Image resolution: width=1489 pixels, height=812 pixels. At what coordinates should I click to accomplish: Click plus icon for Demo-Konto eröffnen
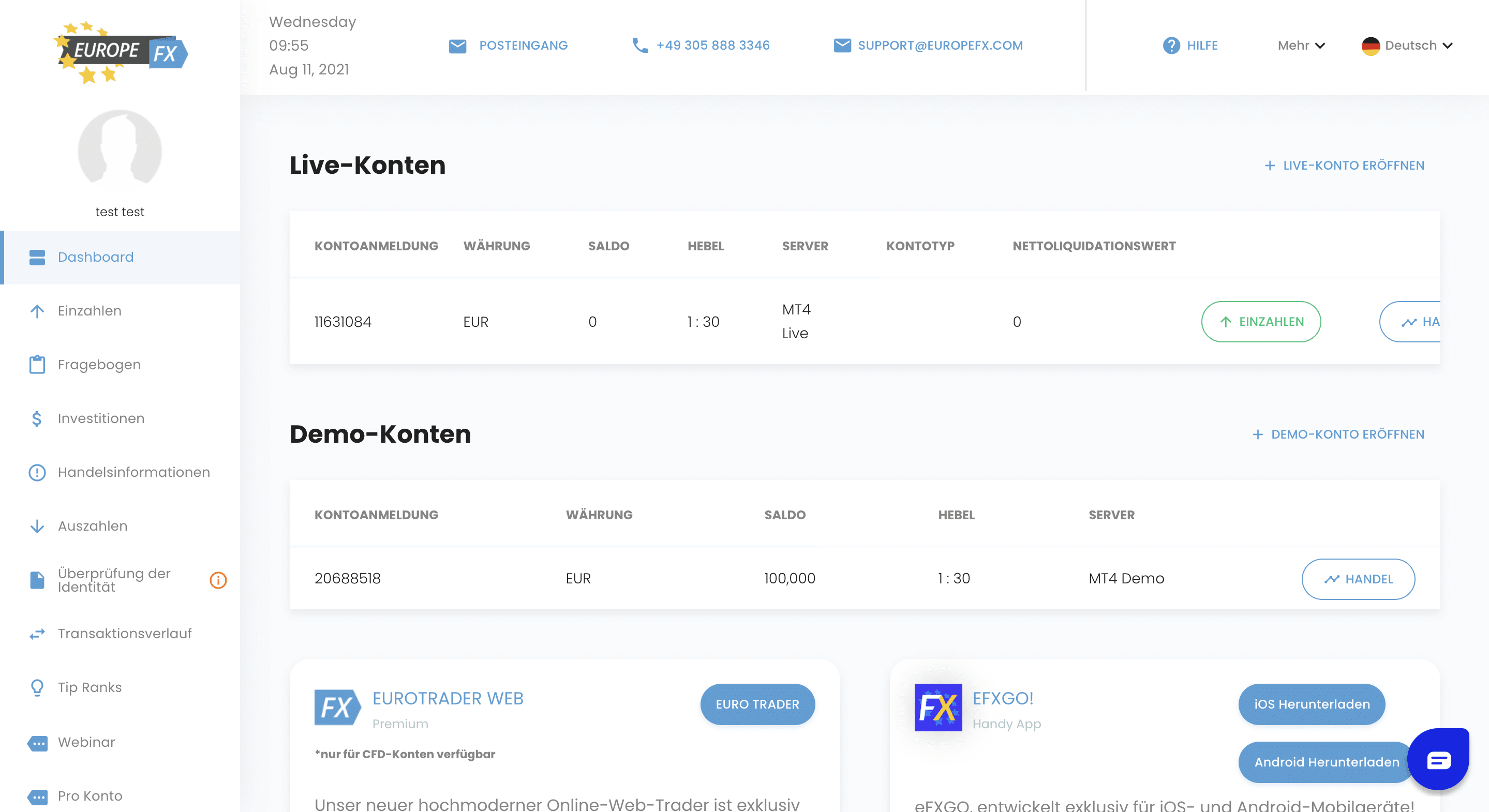[1257, 434]
